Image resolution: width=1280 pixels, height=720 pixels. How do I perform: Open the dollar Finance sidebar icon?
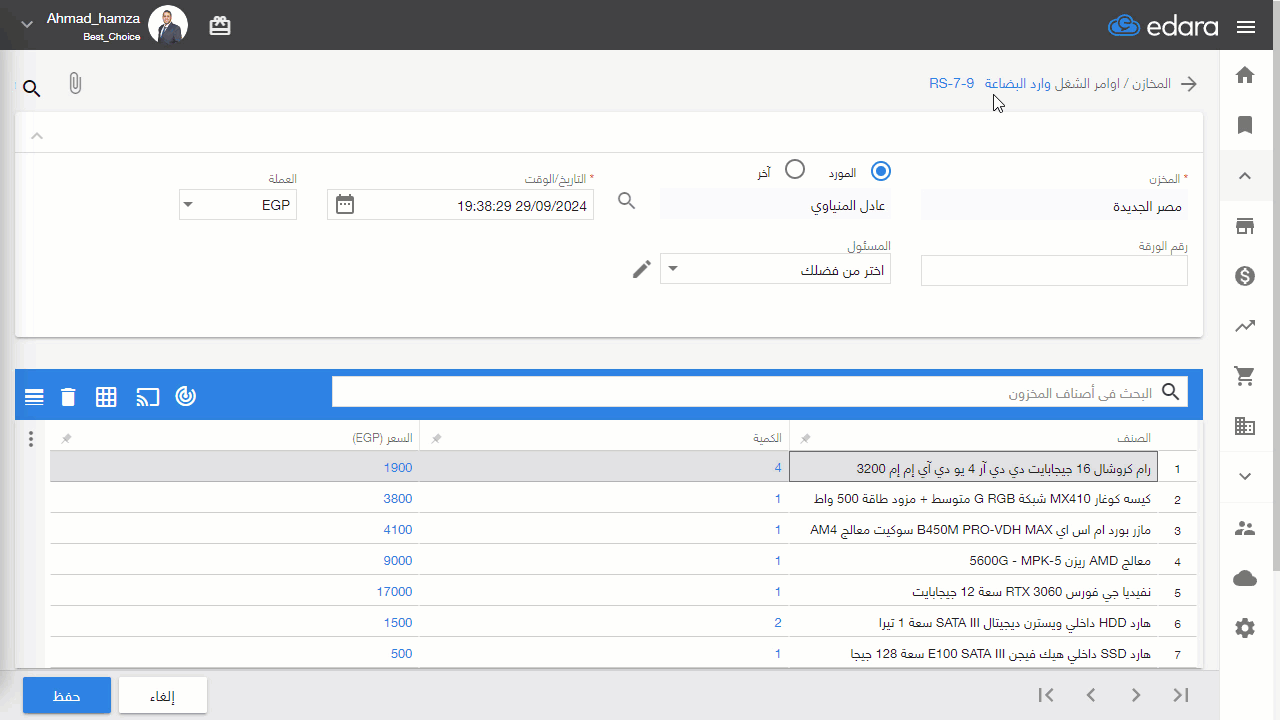tap(1245, 276)
